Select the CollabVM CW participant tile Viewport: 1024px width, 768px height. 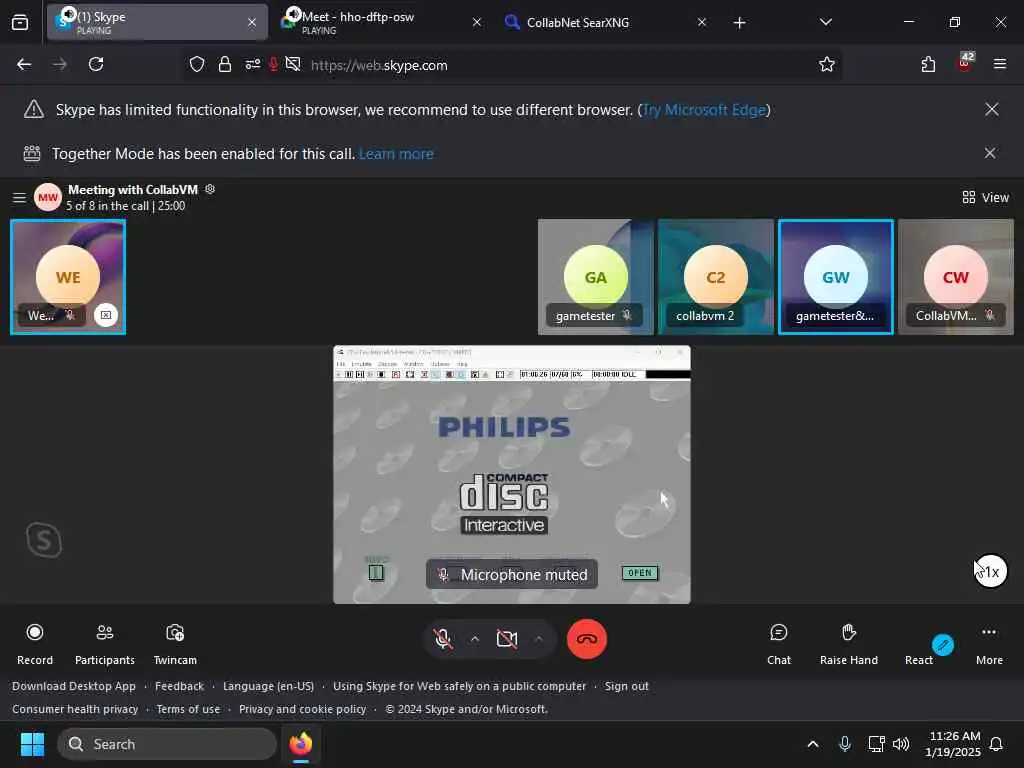tap(956, 277)
